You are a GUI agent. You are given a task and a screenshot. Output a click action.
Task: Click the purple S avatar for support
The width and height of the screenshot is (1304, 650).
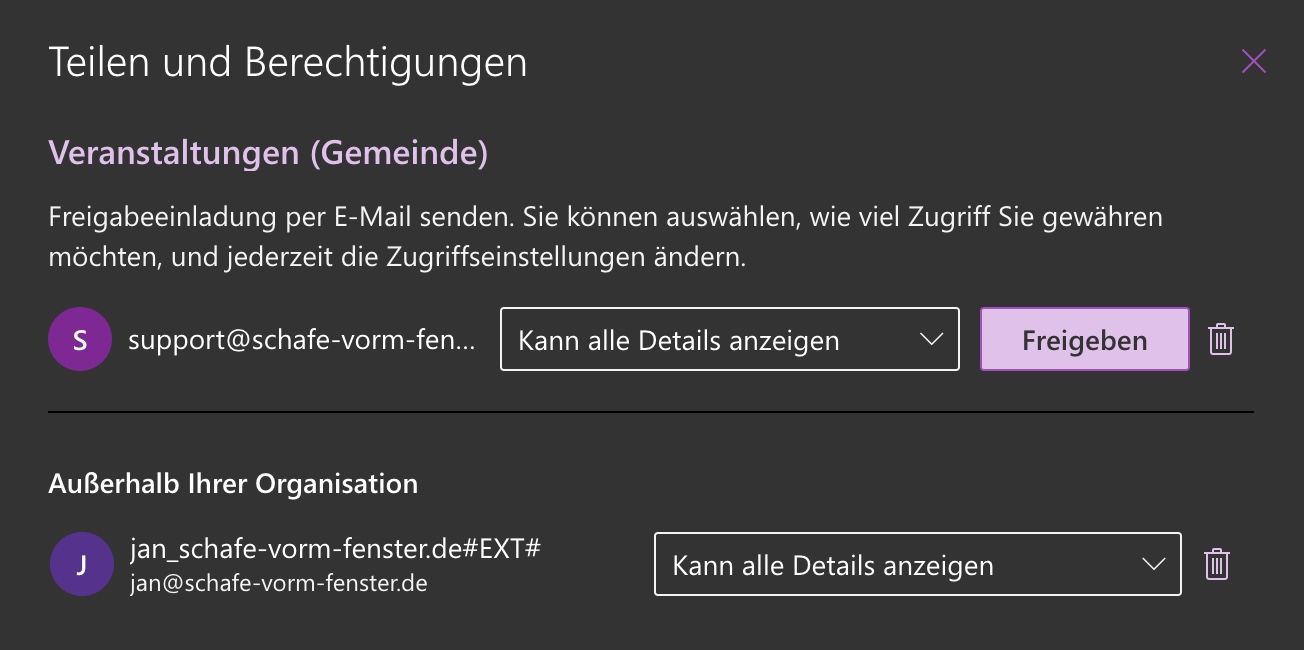[x=80, y=339]
